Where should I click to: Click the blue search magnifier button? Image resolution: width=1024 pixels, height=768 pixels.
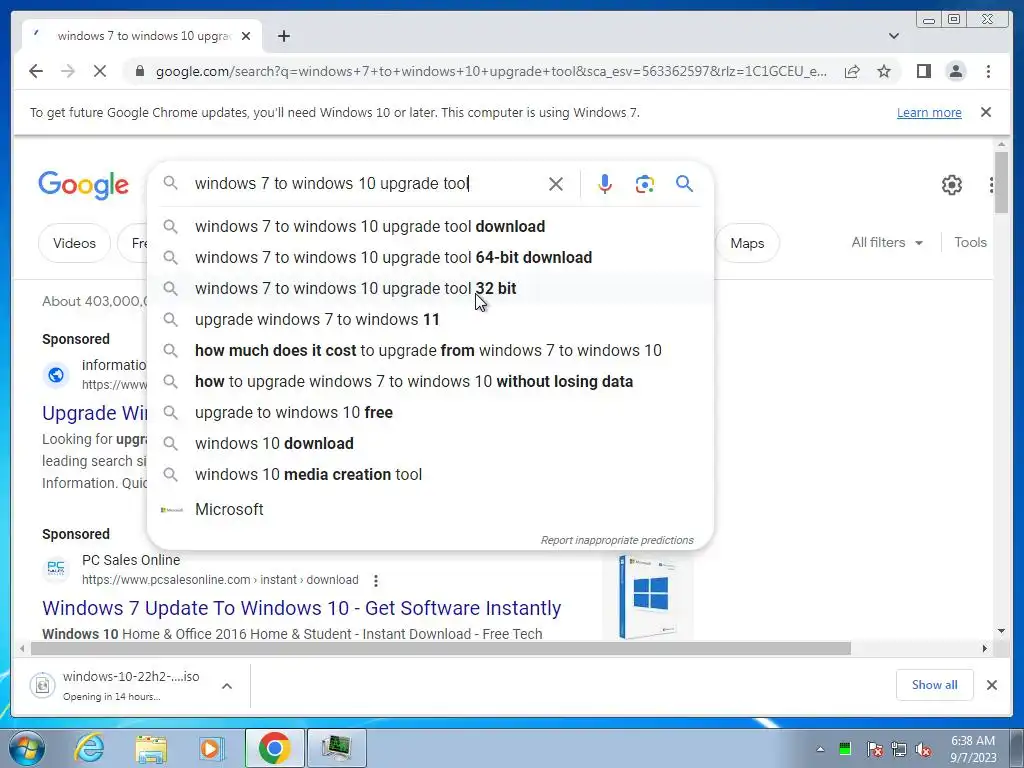[684, 184]
